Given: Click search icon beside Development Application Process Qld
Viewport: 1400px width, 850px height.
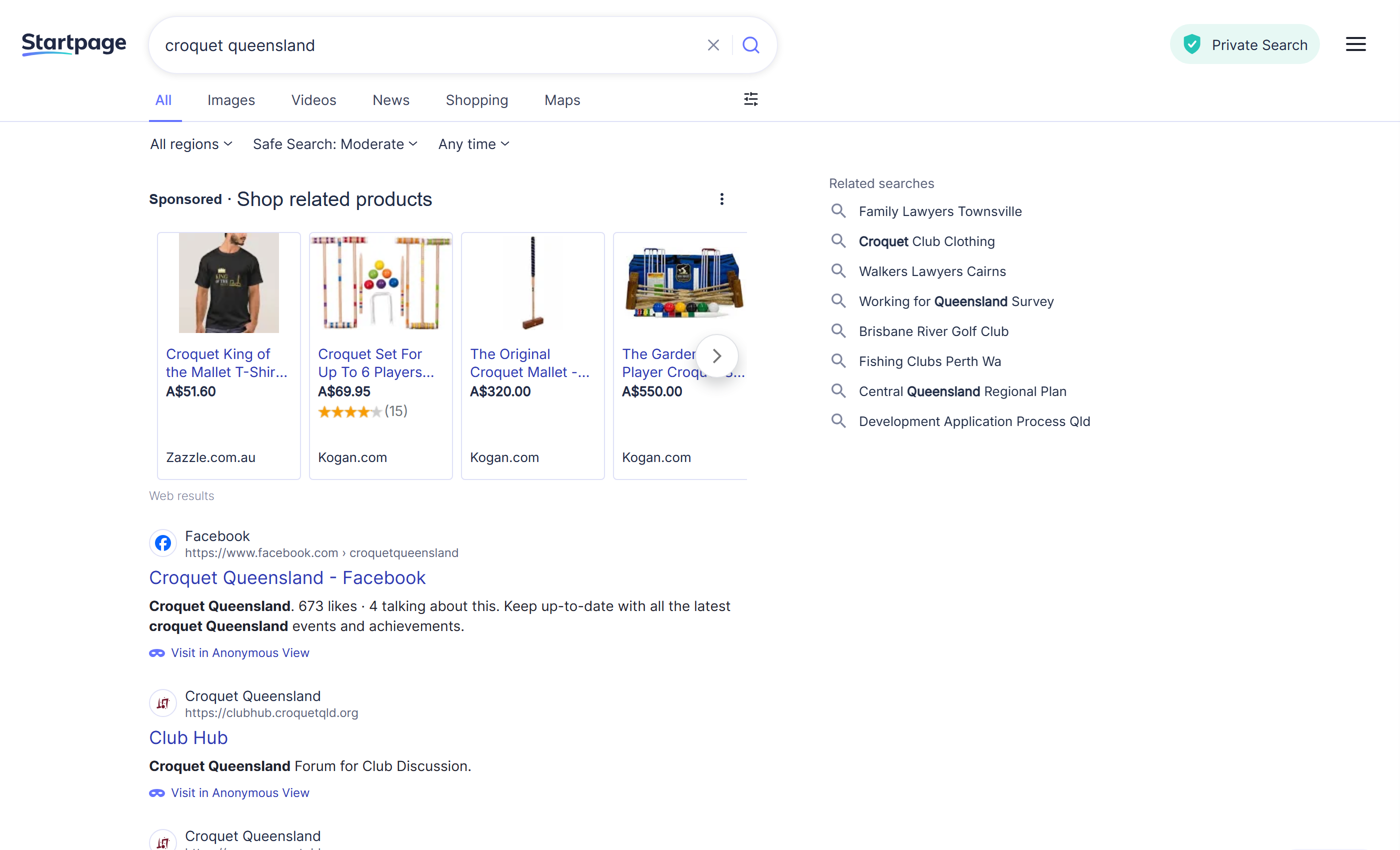Looking at the screenshot, I should pos(838,421).
